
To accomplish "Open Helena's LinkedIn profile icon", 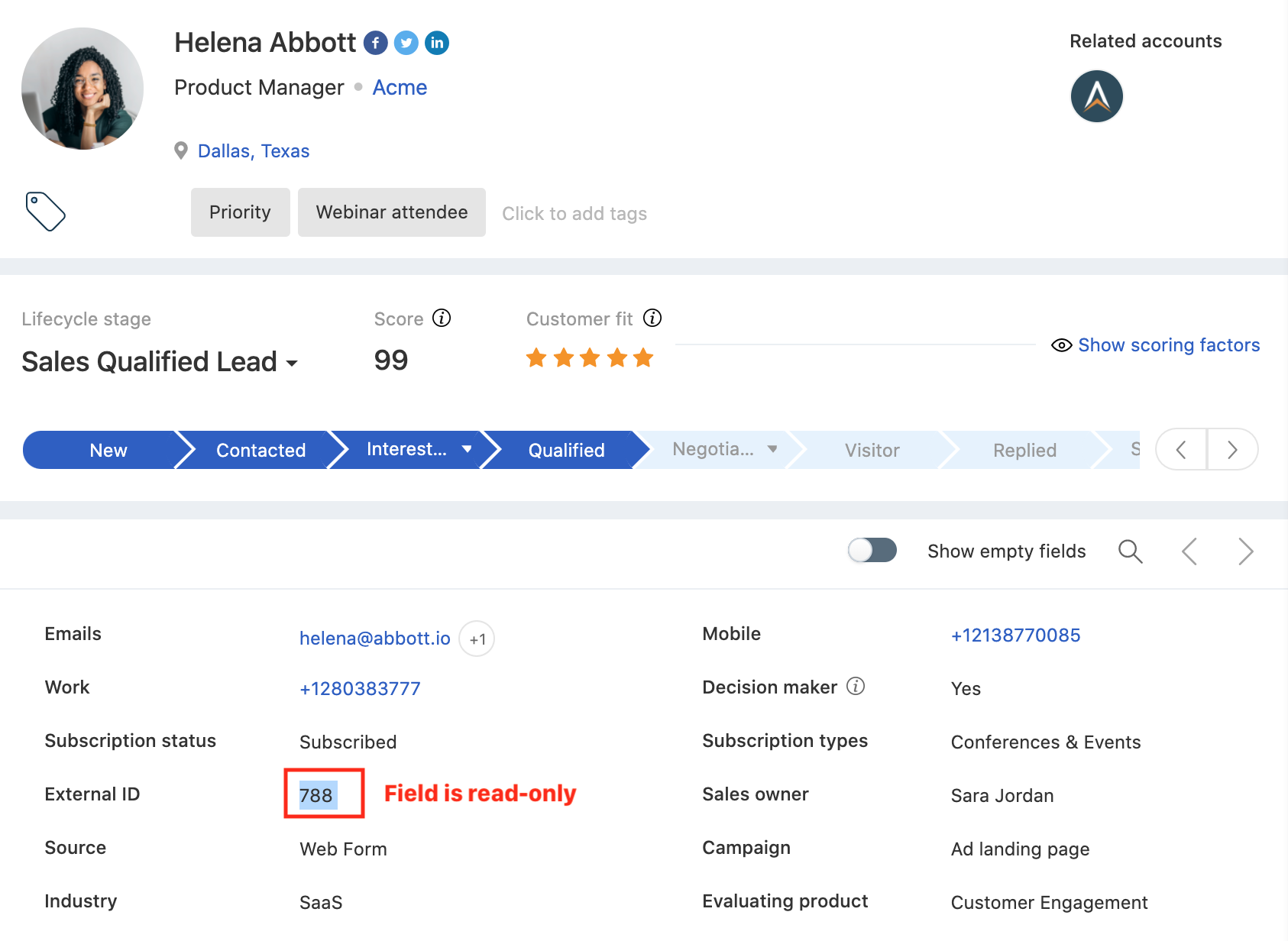I will 437,43.
